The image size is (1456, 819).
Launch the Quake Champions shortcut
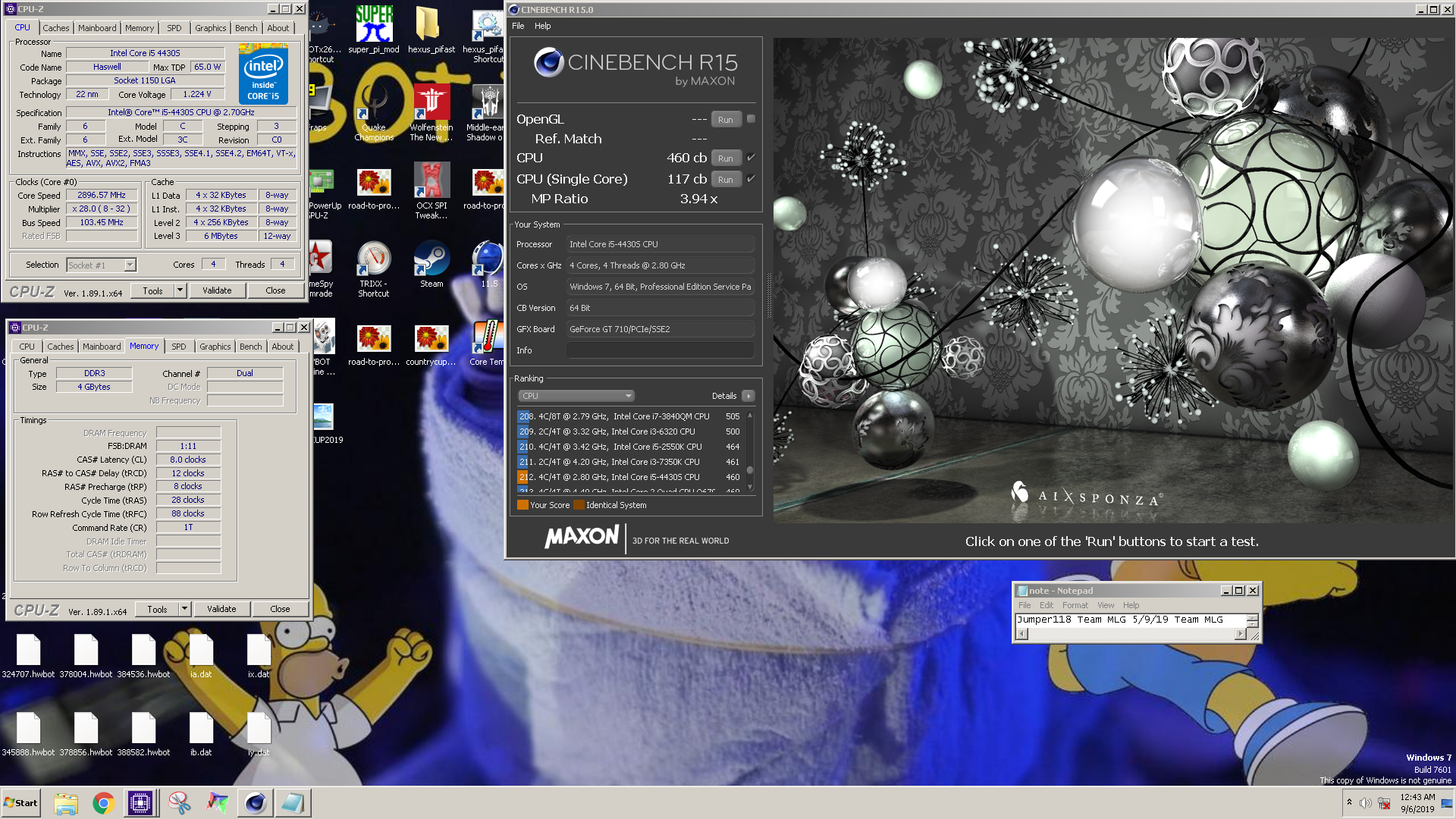374,112
